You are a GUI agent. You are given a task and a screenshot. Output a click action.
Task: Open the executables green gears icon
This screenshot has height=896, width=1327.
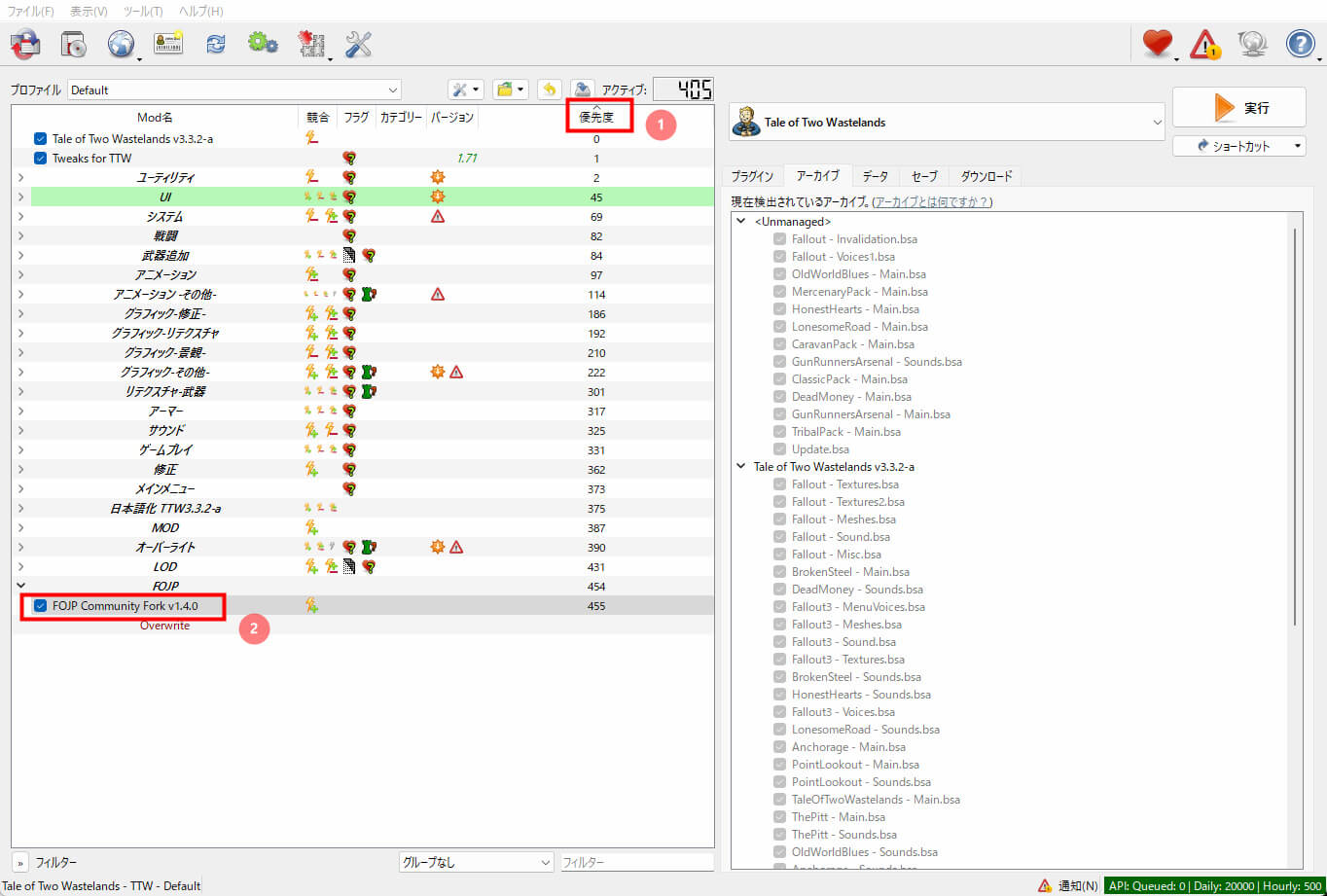pyautogui.click(x=263, y=44)
